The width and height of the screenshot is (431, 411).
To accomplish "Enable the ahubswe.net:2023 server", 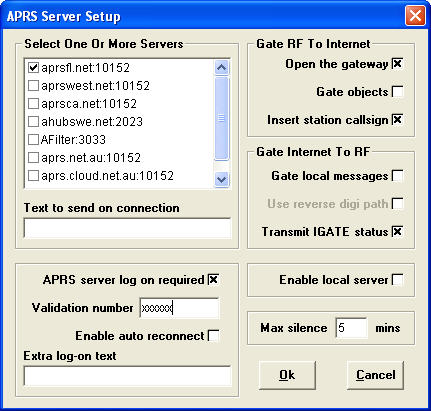I will tap(33, 122).
